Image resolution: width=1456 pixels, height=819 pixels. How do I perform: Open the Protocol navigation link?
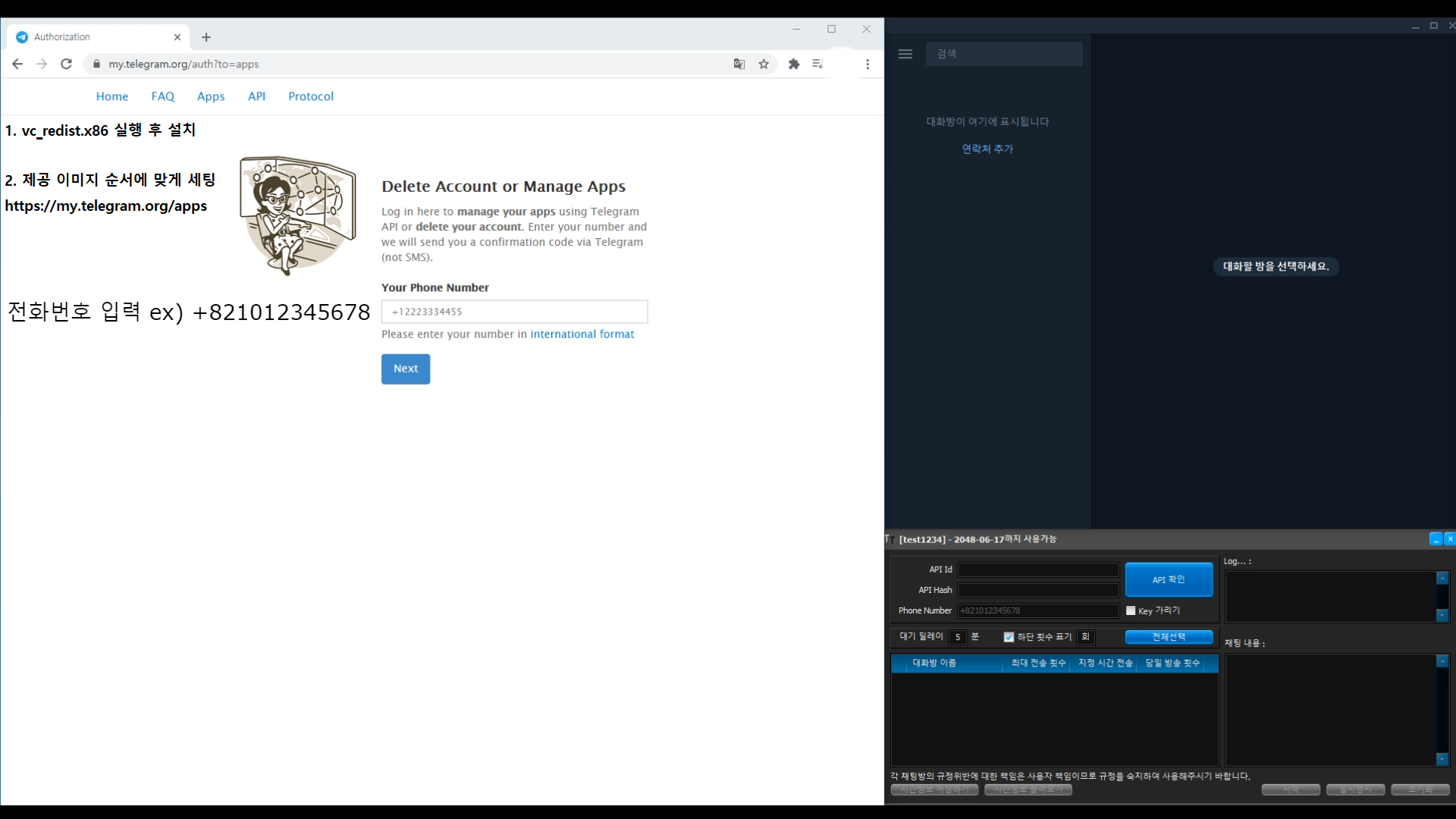pos(311,96)
